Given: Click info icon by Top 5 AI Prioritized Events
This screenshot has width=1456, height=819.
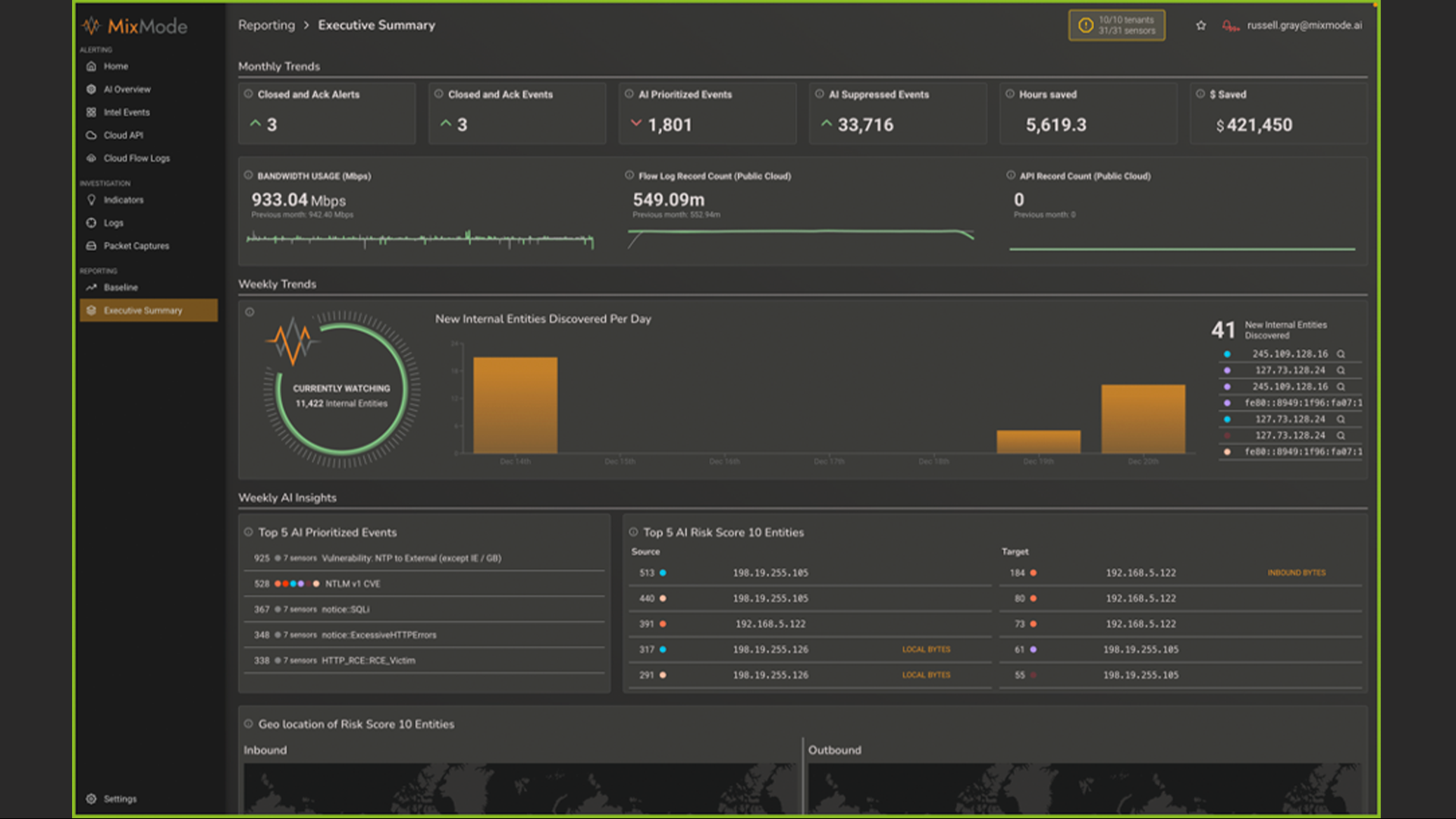Looking at the screenshot, I should [x=248, y=532].
